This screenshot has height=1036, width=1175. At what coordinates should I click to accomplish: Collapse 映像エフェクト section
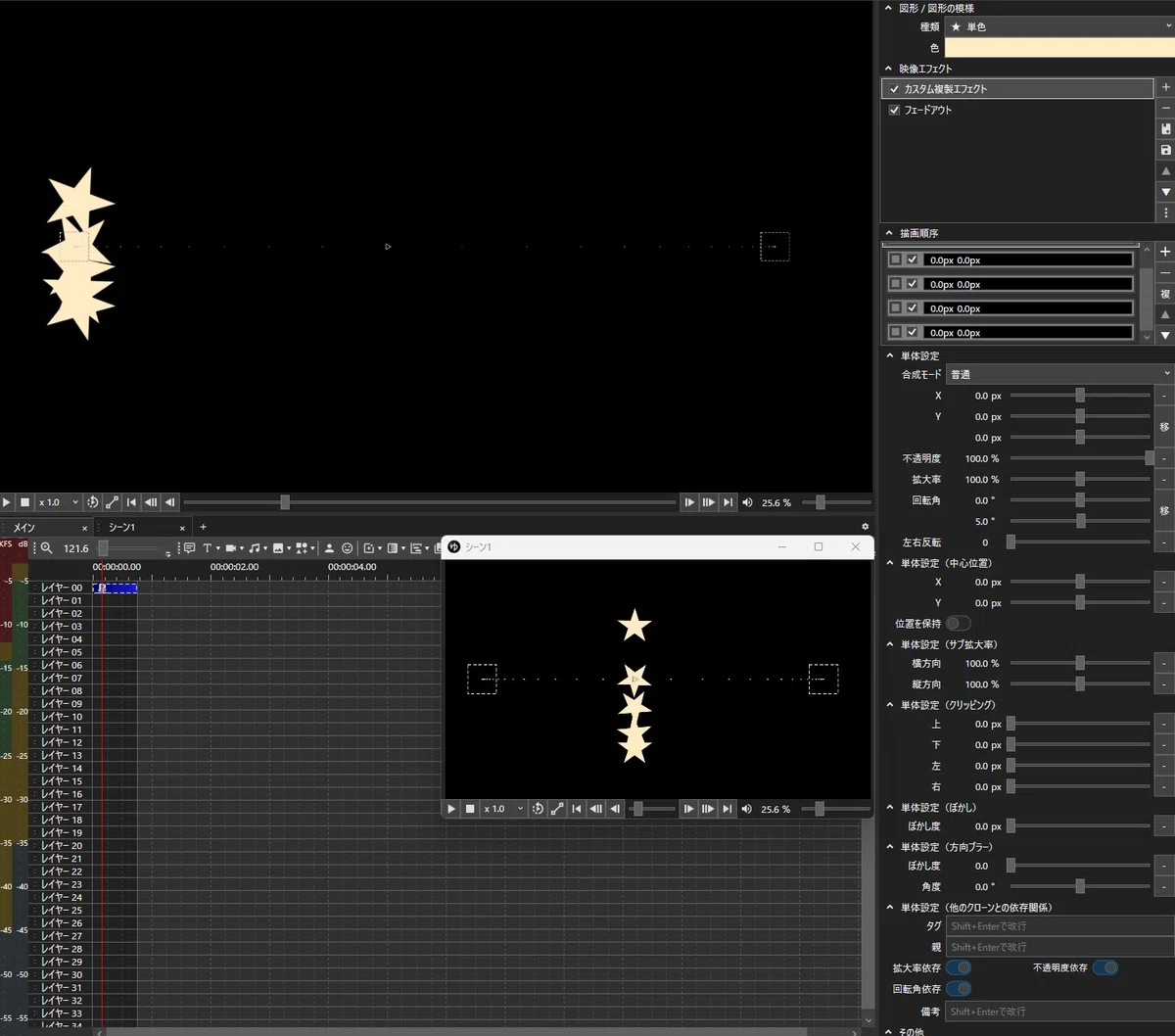click(x=890, y=70)
